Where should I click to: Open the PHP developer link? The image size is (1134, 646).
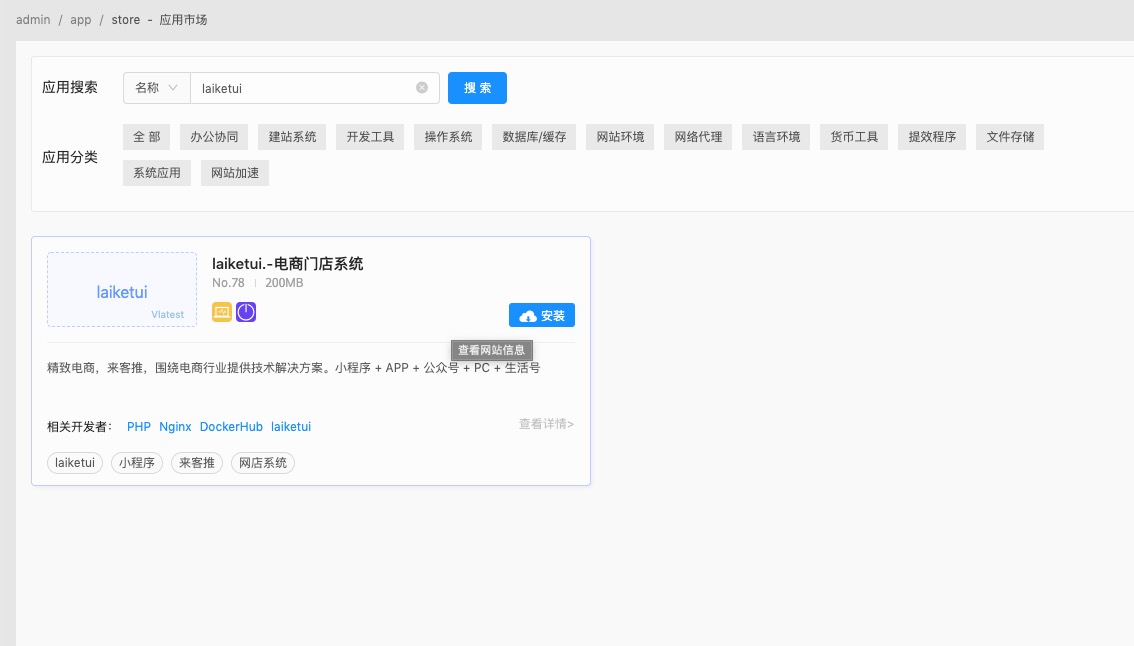pyautogui.click(x=139, y=427)
